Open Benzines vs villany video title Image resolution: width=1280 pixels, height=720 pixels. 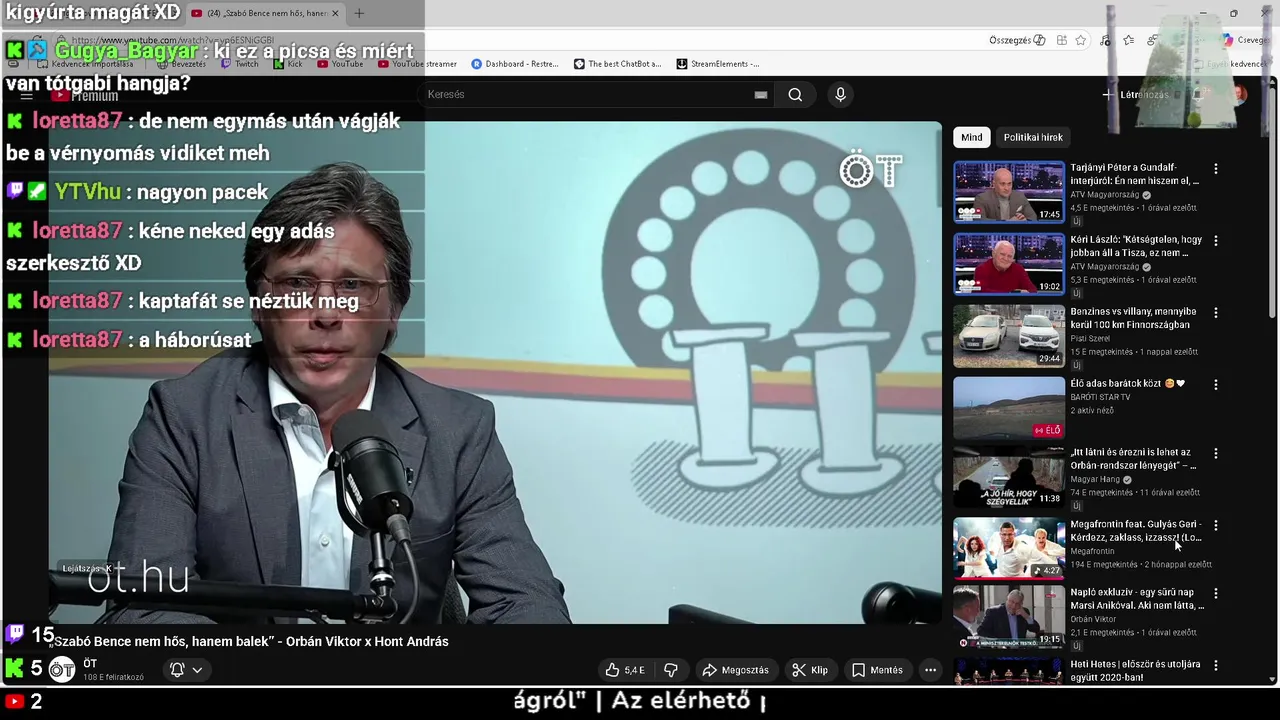click(x=1133, y=318)
